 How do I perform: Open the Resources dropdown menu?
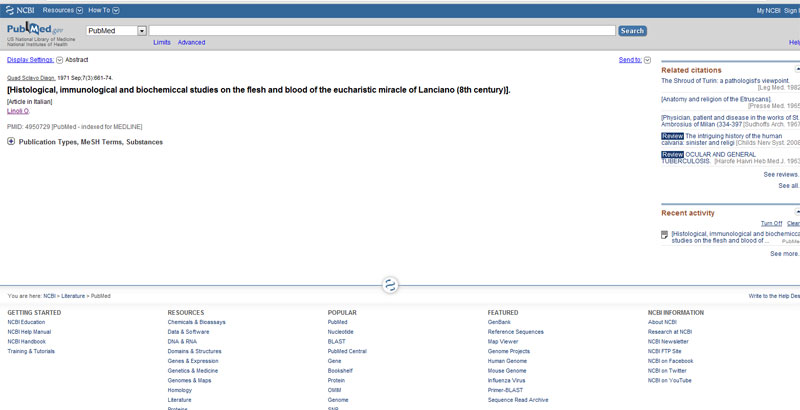coord(62,10)
